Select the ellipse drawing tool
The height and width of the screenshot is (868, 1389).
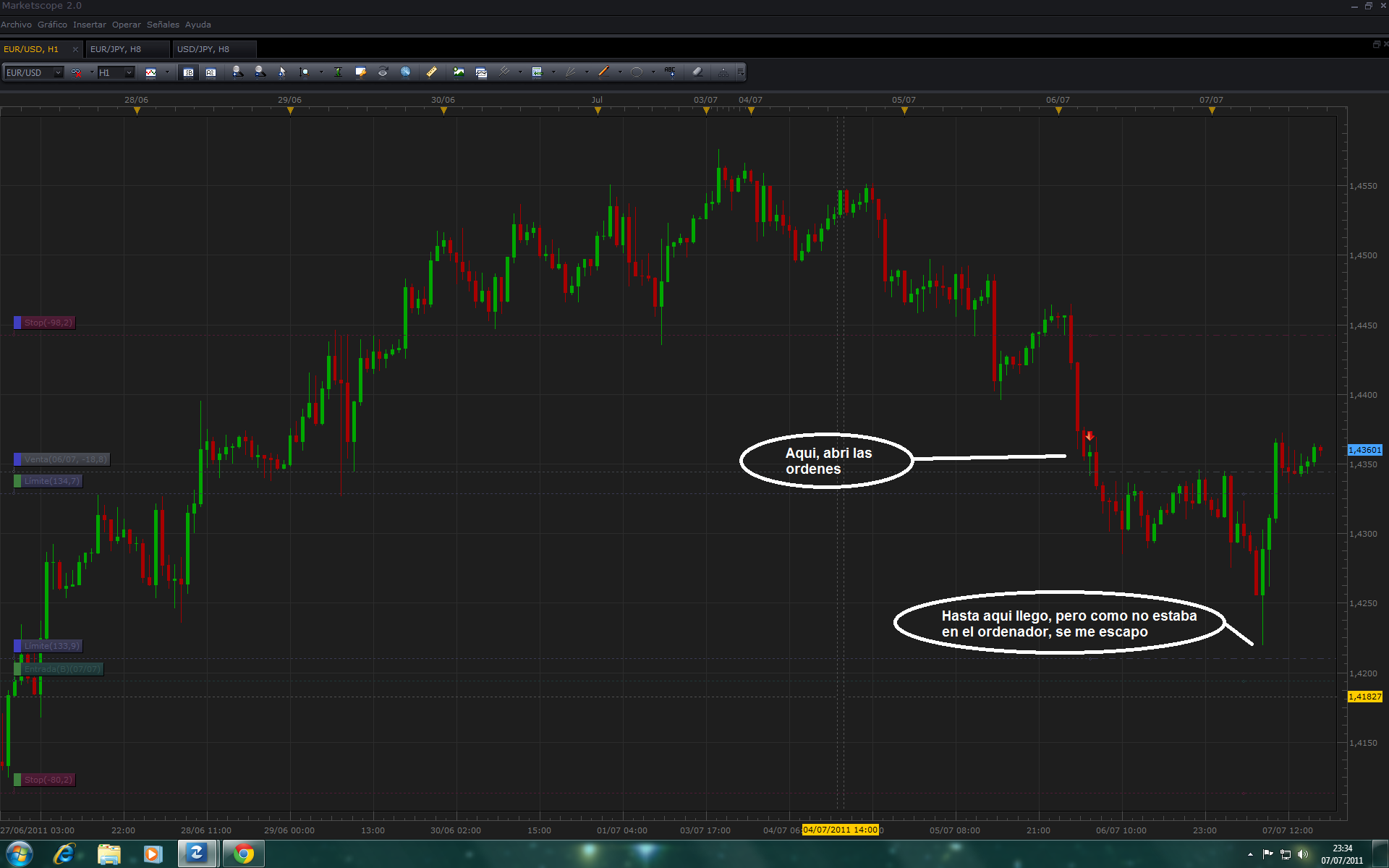637,72
